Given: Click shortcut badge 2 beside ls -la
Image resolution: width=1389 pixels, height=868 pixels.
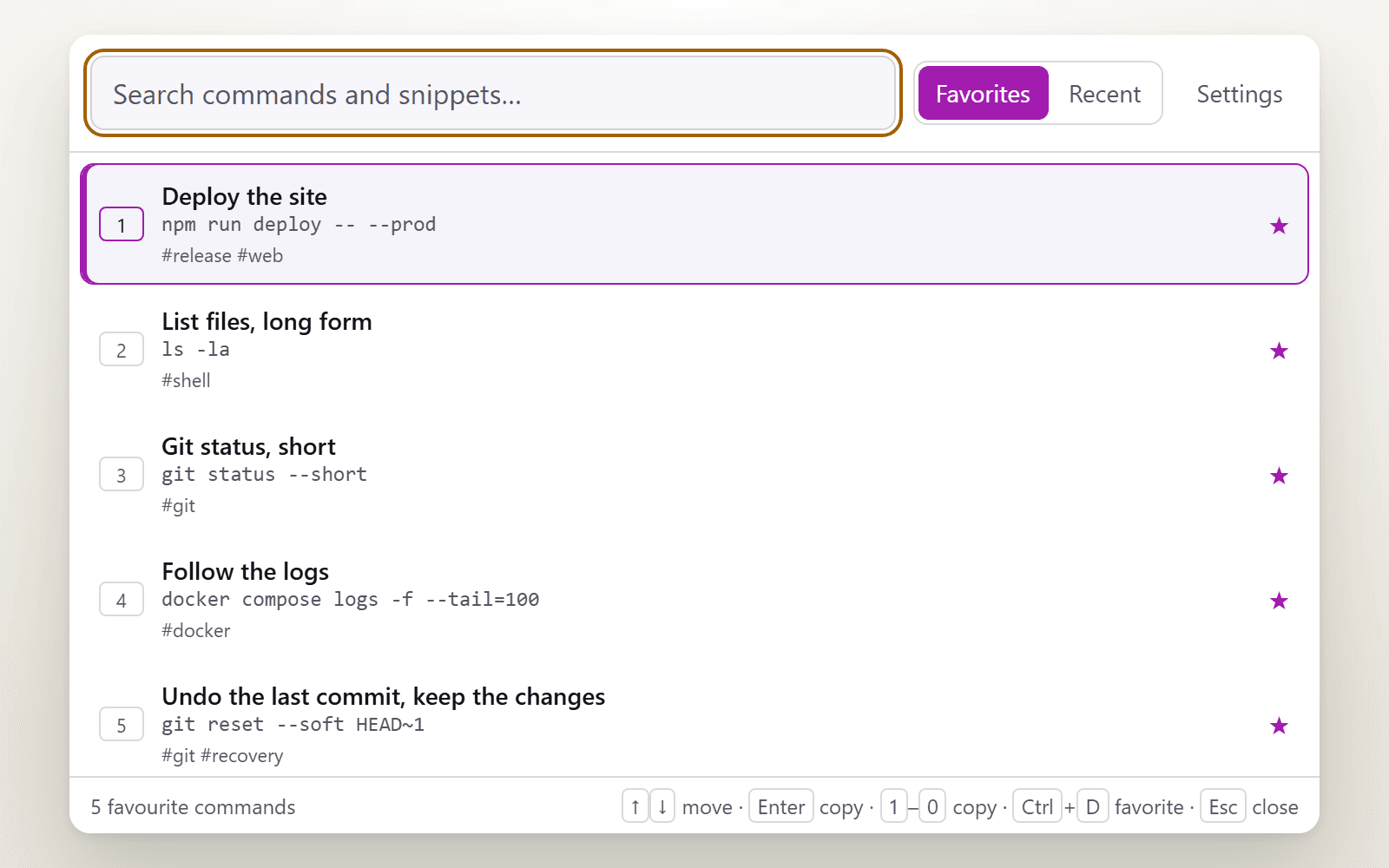Looking at the screenshot, I should click(x=122, y=350).
